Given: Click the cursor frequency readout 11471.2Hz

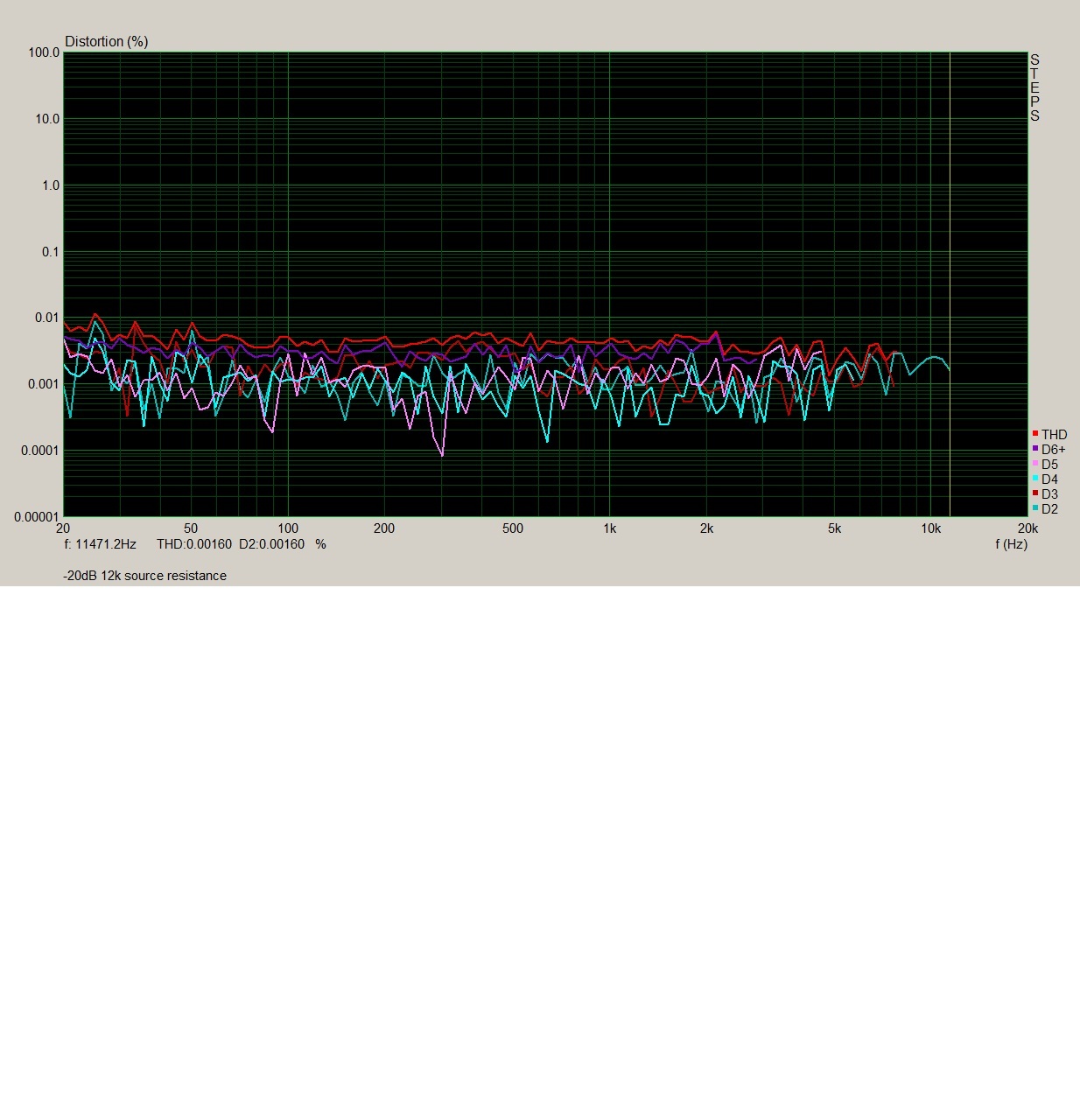Looking at the screenshot, I should (x=100, y=544).
